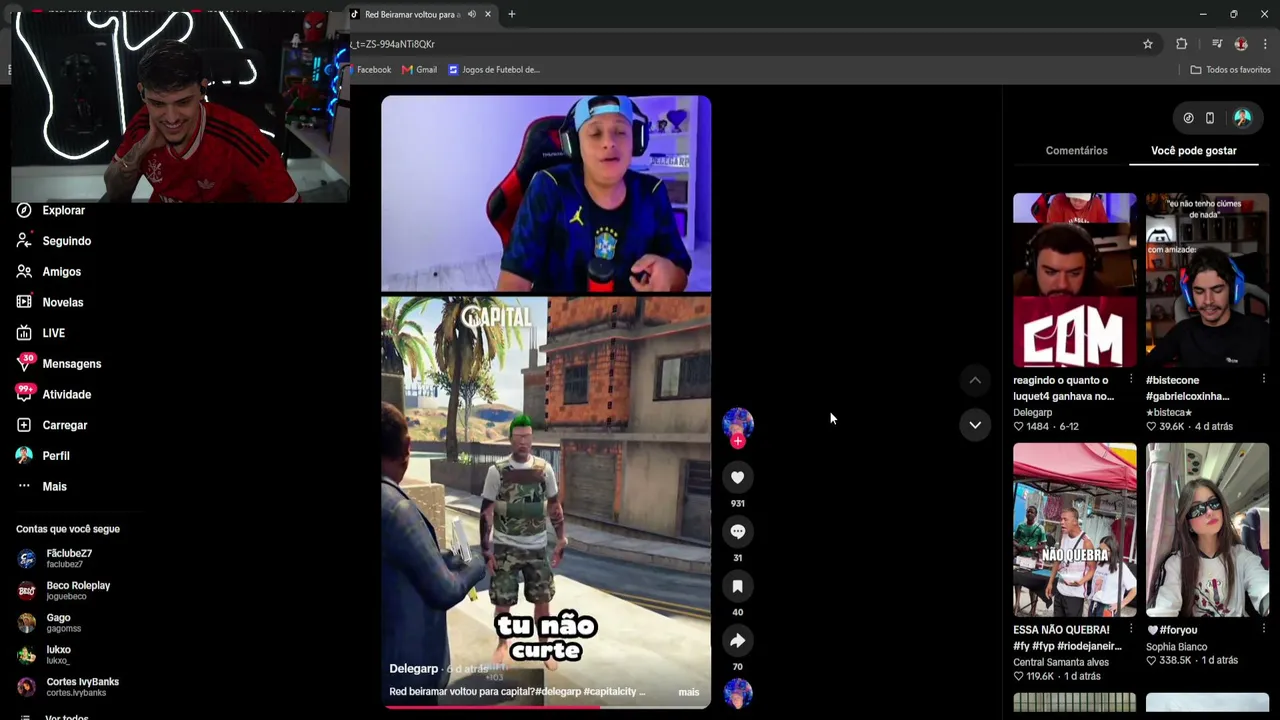Open the Central Samanta alves author link
This screenshot has width=1280, height=720.
click(1061, 662)
